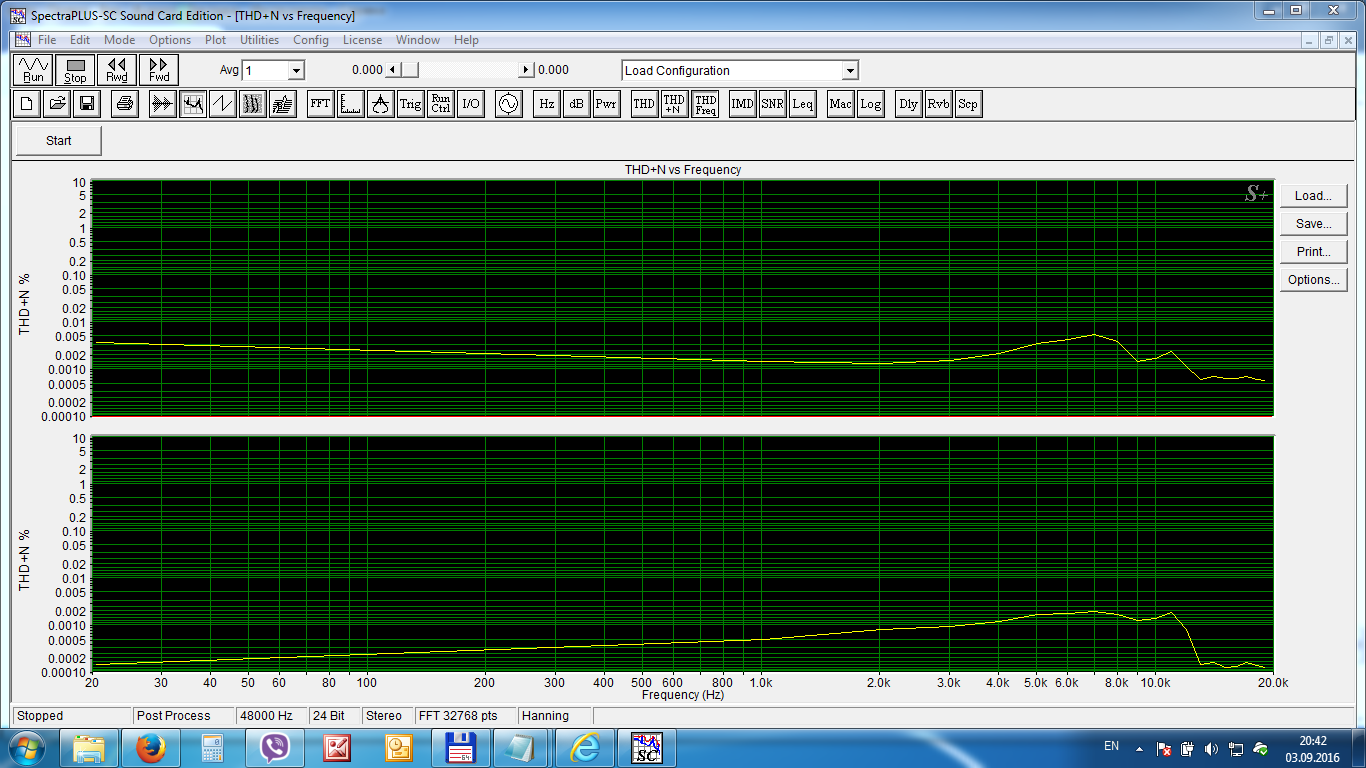Select the THD+N utility icon
This screenshot has width=1366, height=768.
pyautogui.click(x=675, y=104)
